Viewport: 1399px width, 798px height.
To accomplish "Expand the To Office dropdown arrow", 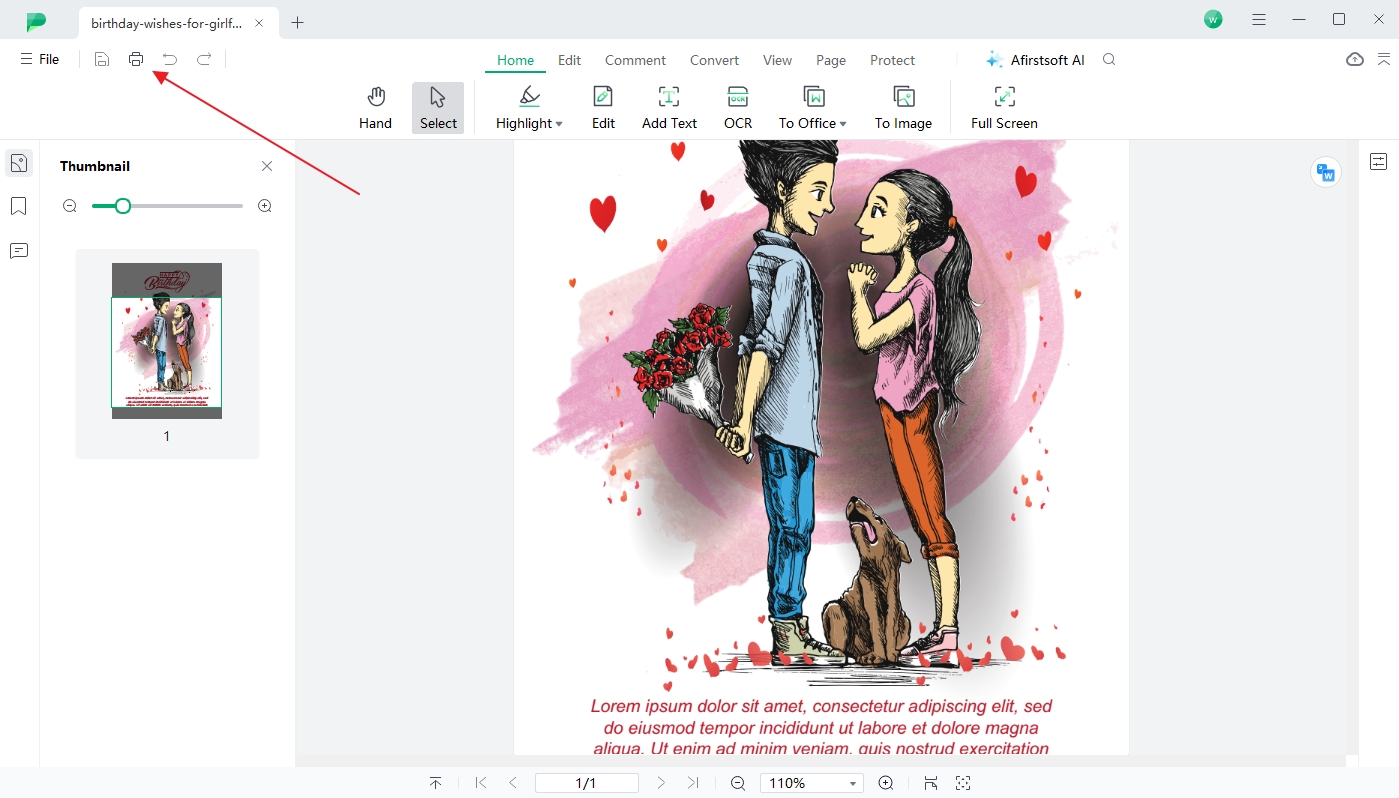I will pyautogui.click(x=843, y=124).
